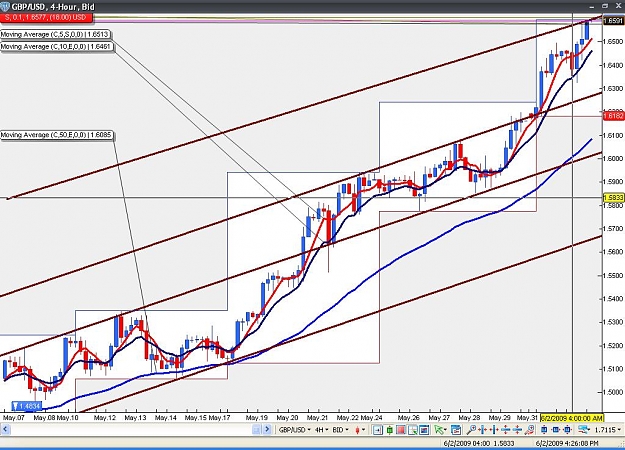Click the Moving Average (C,50,E,0,0) label
Image resolution: width=625 pixels, height=450 pixels.
tap(56, 135)
